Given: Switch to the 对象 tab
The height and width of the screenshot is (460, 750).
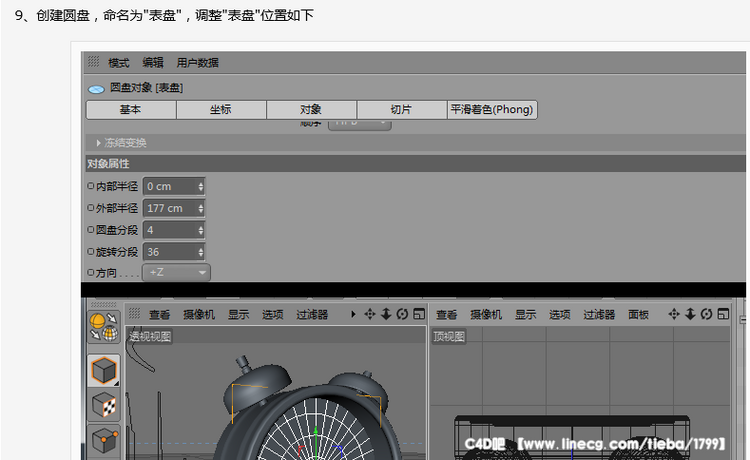Looking at the screenshot, I should point(311,110).
